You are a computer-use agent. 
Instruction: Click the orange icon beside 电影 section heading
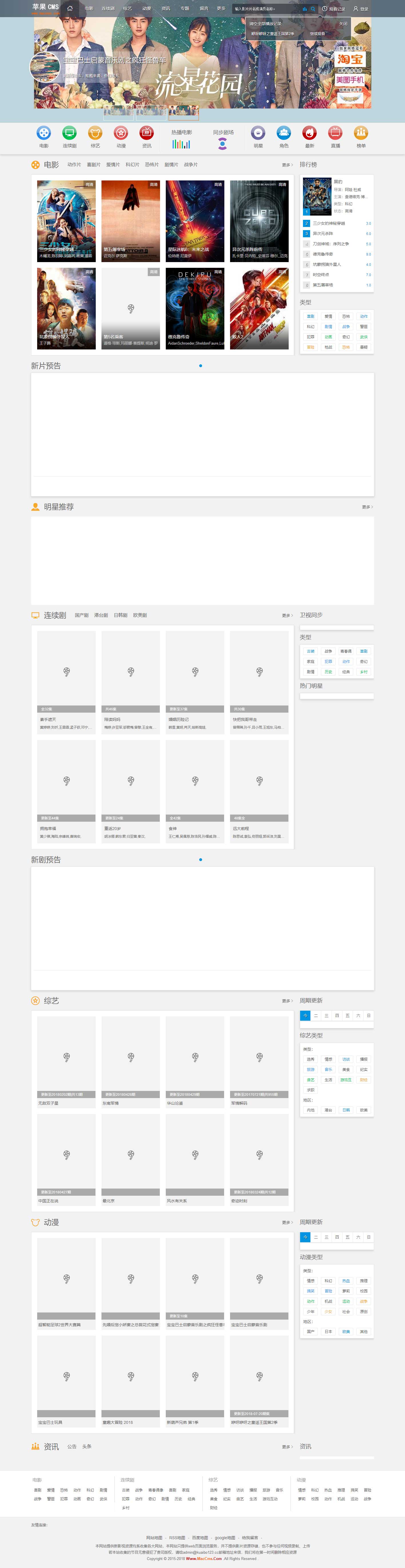pos(35,164)
